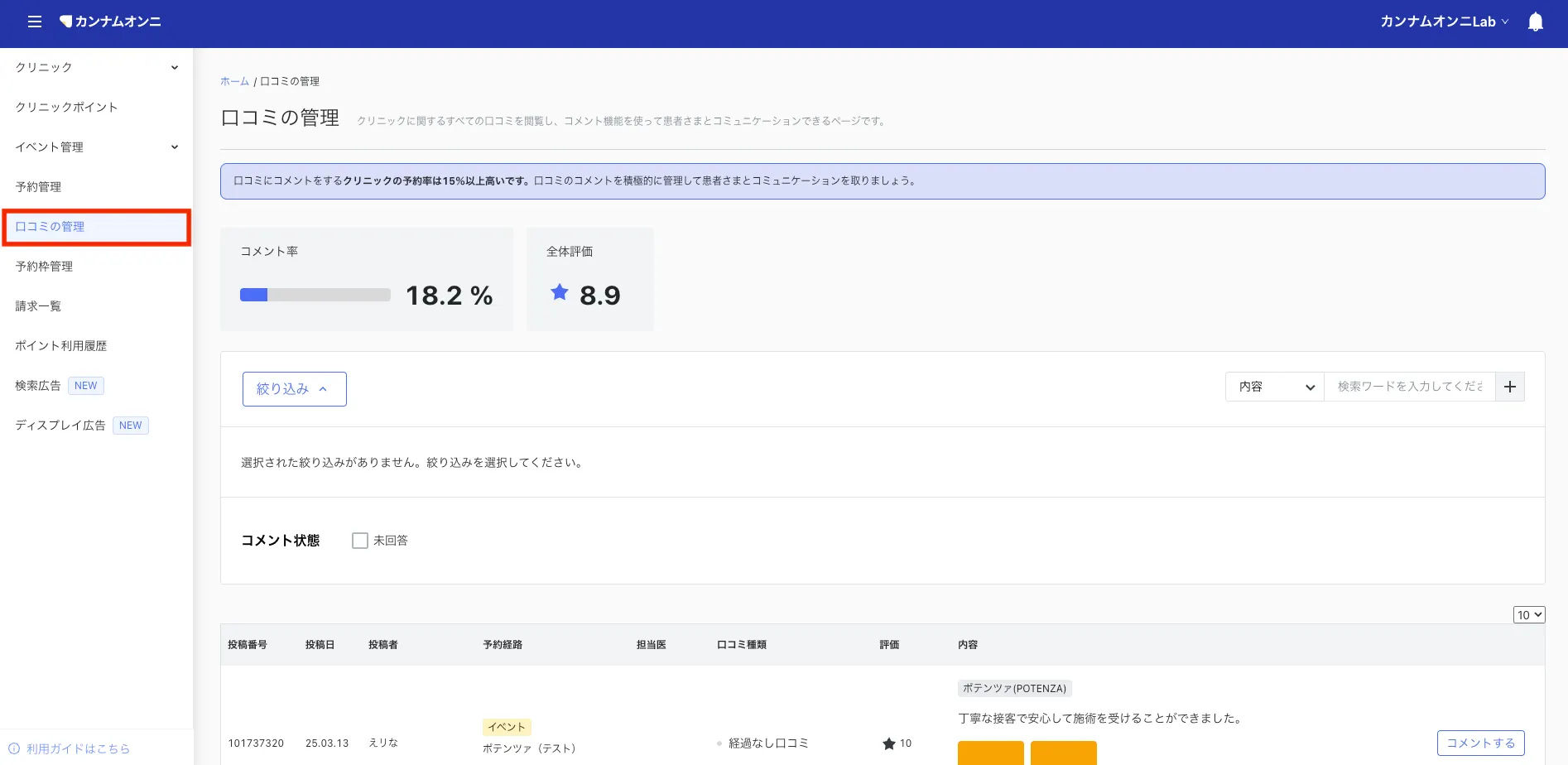Click the コメント率 progress bar

(315, 295)
